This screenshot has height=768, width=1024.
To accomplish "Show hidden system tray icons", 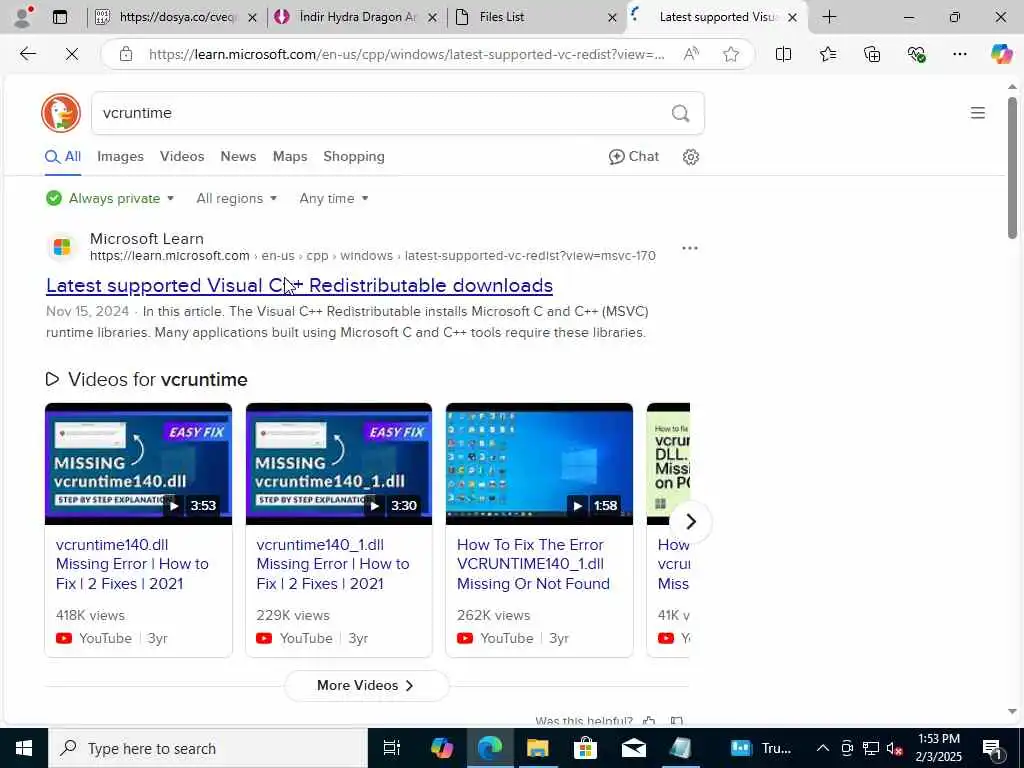I will 823,748.
